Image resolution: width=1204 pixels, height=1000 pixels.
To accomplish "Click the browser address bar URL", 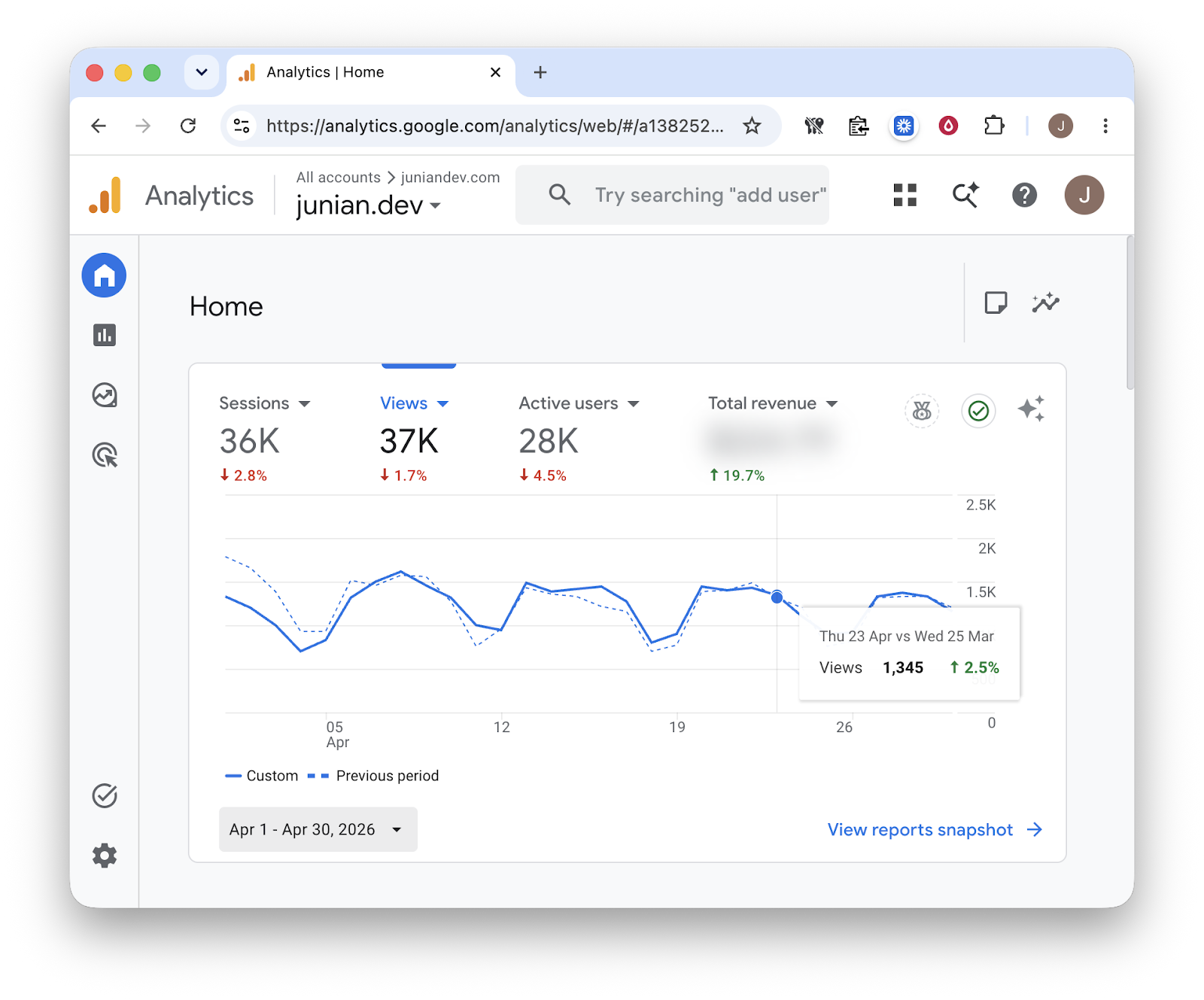I will [x=495, y=126].
